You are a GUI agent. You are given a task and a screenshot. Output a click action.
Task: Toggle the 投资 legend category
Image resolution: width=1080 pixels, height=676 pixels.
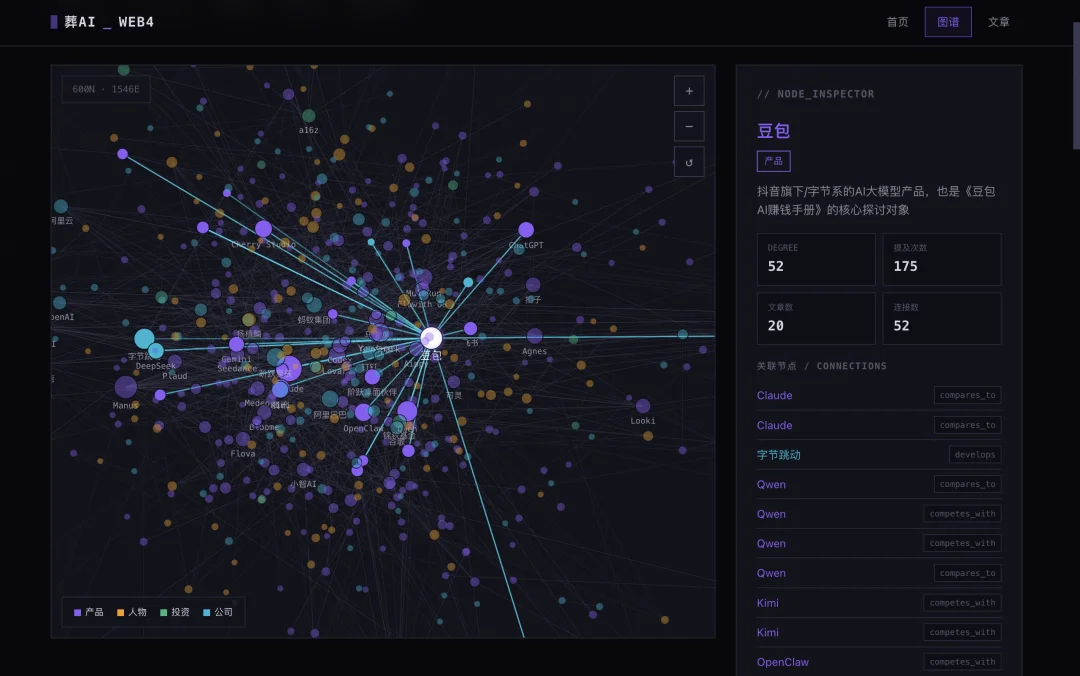[x=174, y=612]
